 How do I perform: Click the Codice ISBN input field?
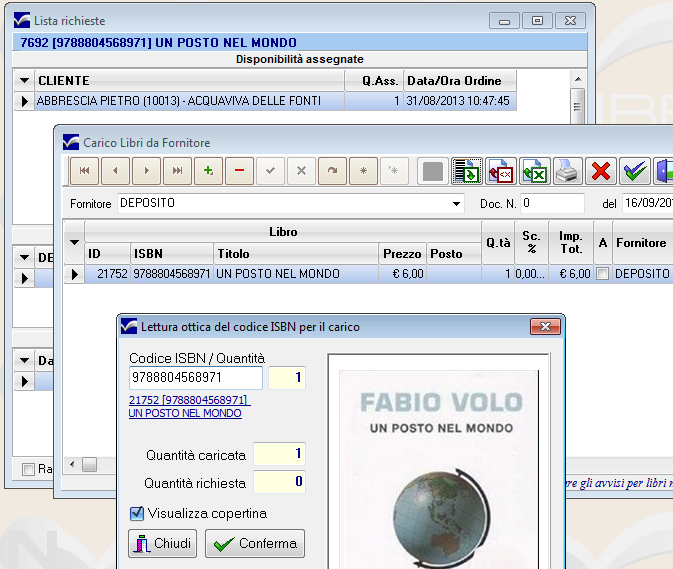[196, 378]
